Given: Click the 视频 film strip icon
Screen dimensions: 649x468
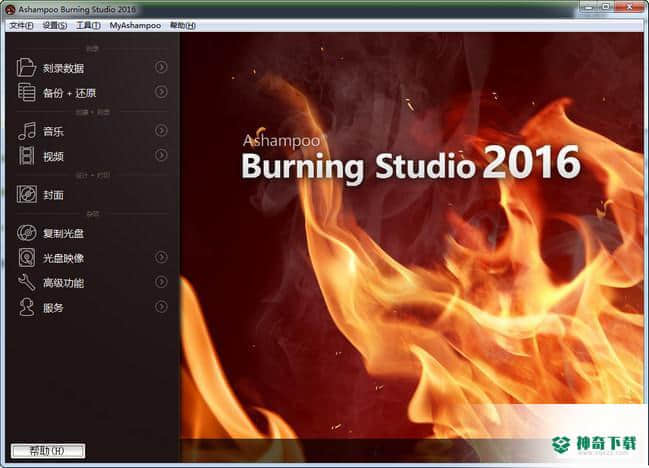Looking at the screenshot, I should [26, 156].
